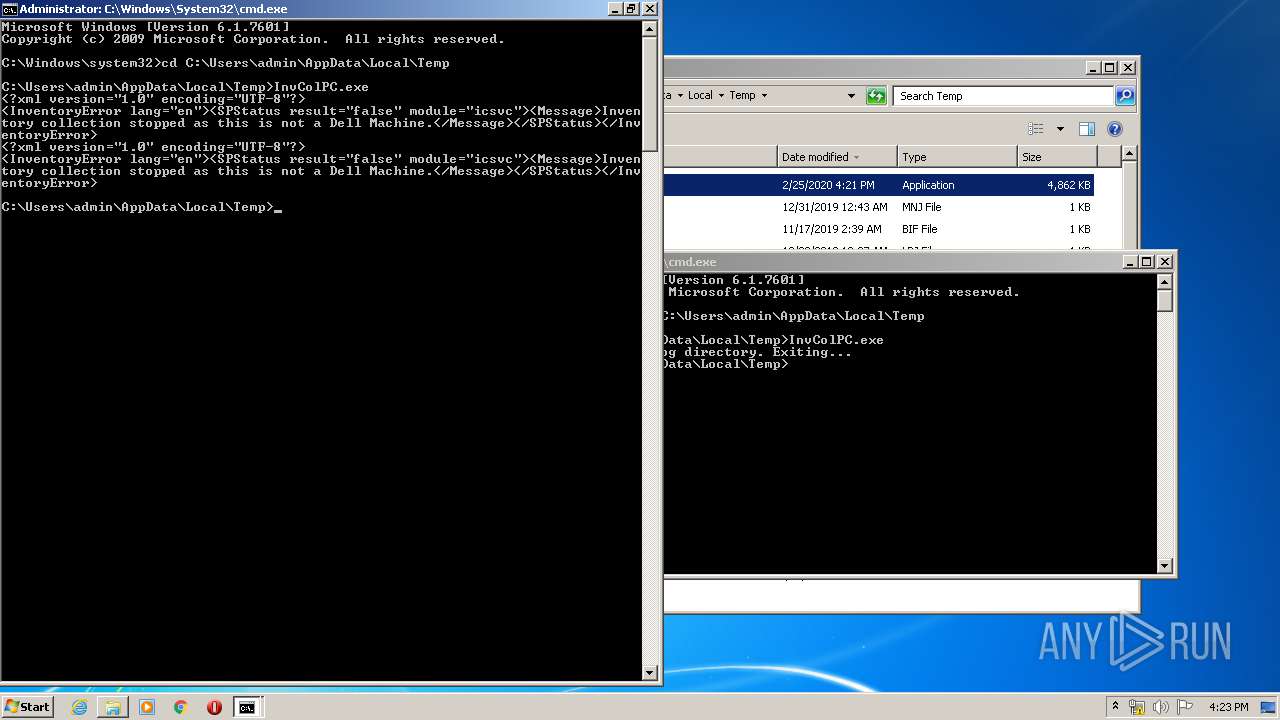Launch Internet Explorer from the taskbar
Viewport: 1280px width, 720px height.
(x=80, y=707)
